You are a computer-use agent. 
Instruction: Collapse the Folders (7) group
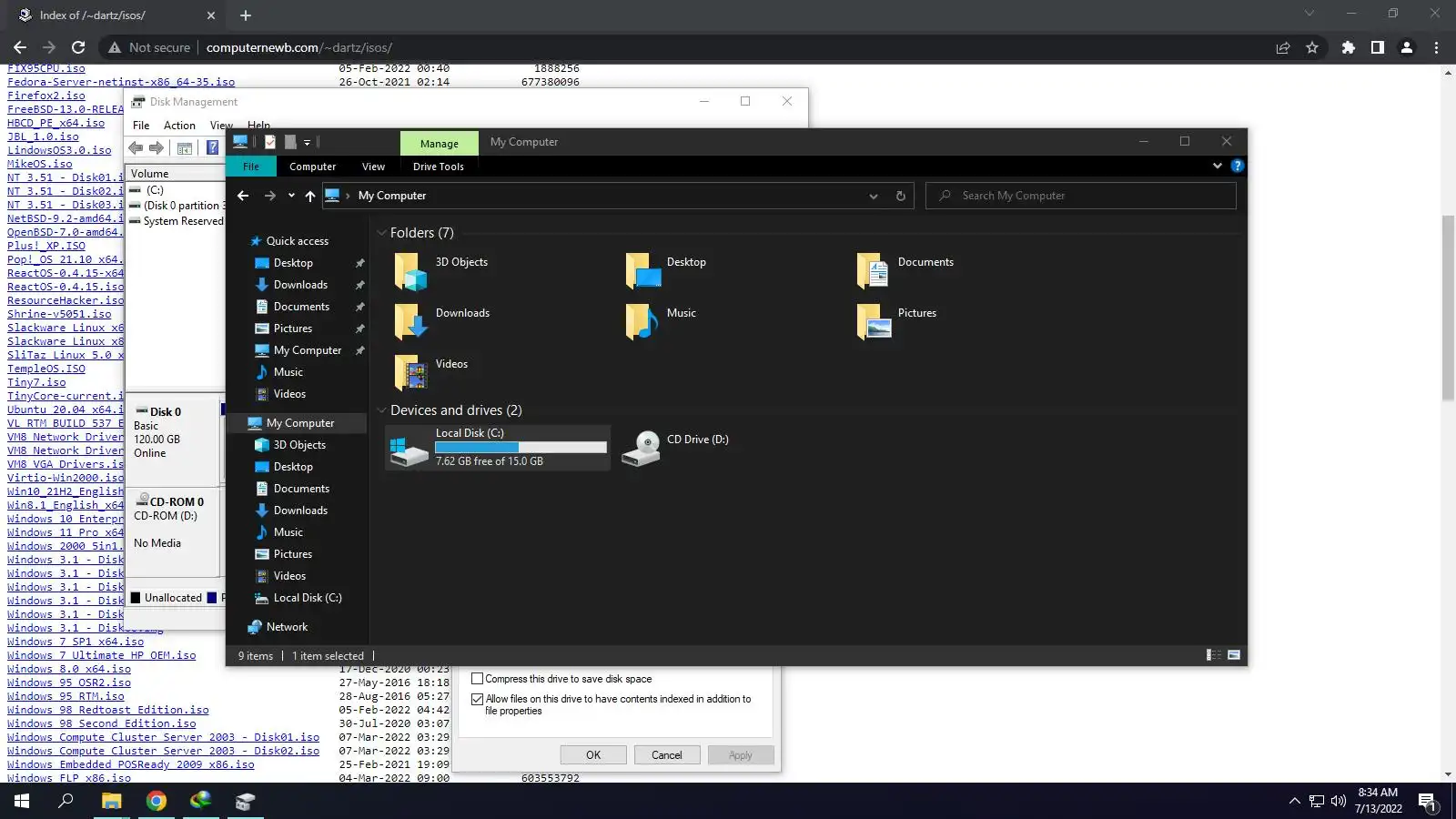pyautogui.click(x=382, y=233)
